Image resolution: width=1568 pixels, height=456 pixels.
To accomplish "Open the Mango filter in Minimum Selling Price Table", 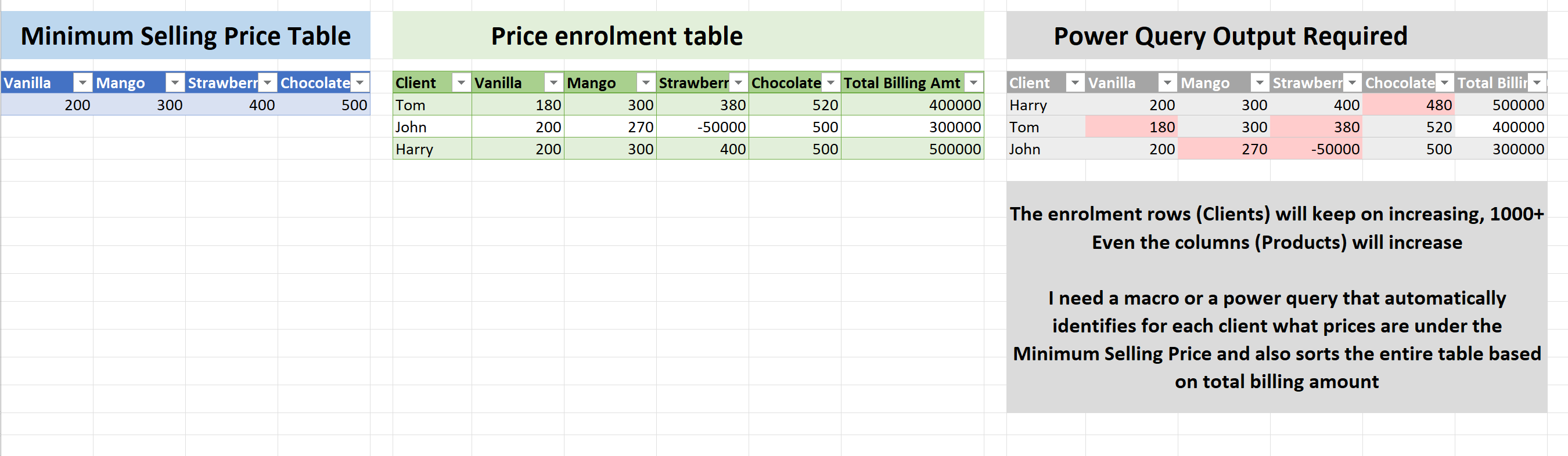I will (x=175, y=82).
